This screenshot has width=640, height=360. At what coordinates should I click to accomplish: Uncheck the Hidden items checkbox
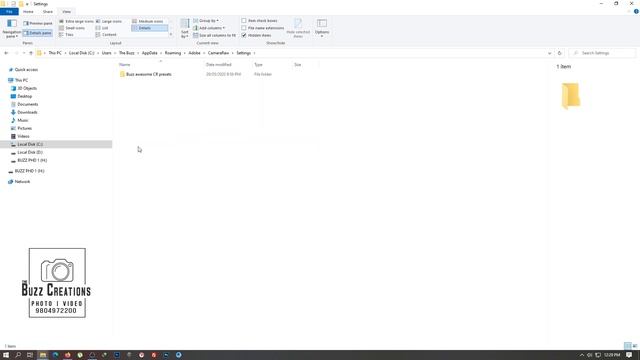[x=256, y=35]
